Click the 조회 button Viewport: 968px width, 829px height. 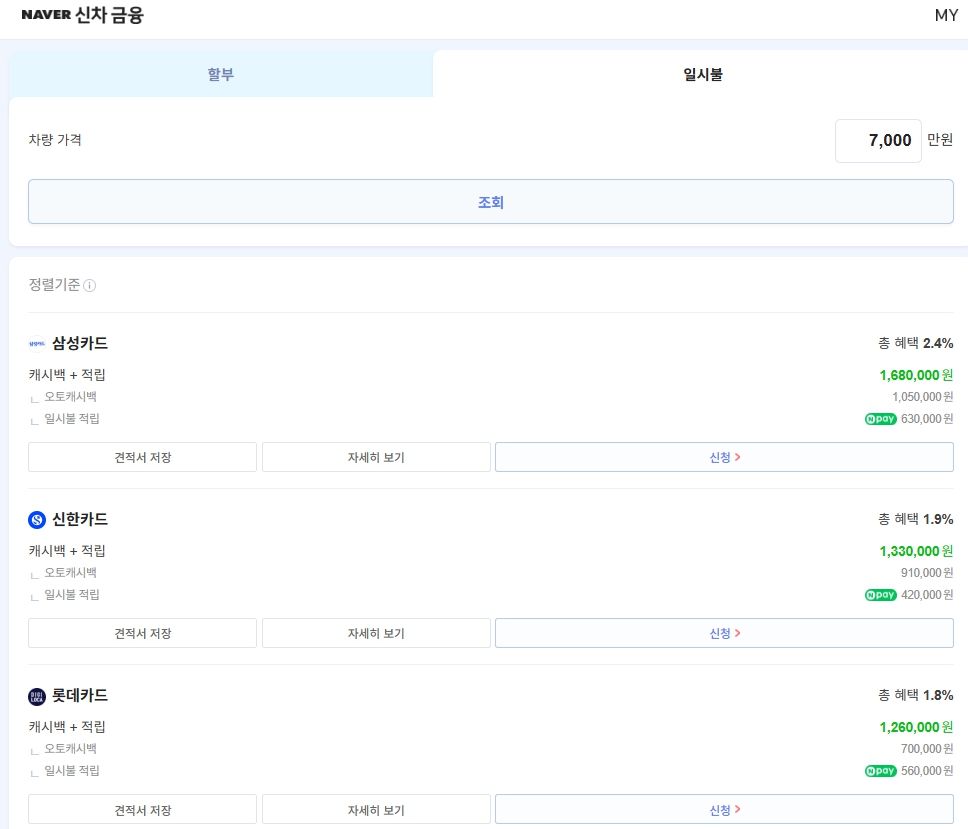click(491, 202)
